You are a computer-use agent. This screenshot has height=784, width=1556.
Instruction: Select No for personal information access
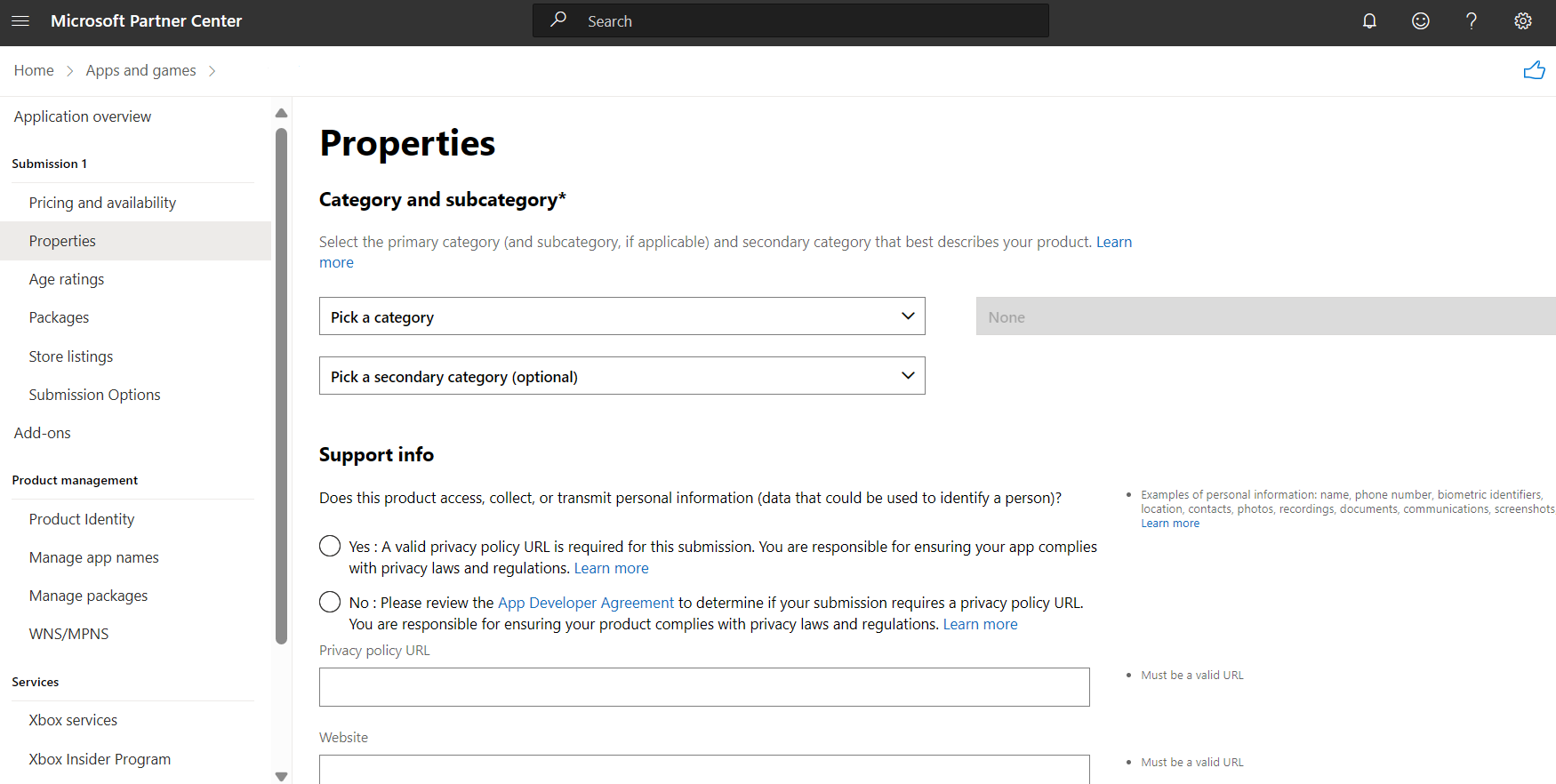(330, 602)
